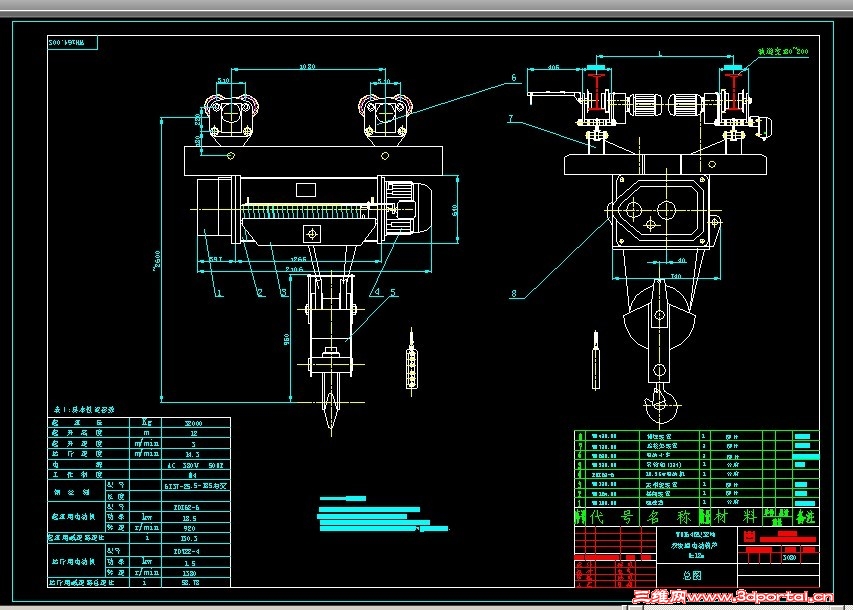Click the green annotation ending in 200
Image resolution: width=853 pixels, height=610 pixels.
coord(783,51)
